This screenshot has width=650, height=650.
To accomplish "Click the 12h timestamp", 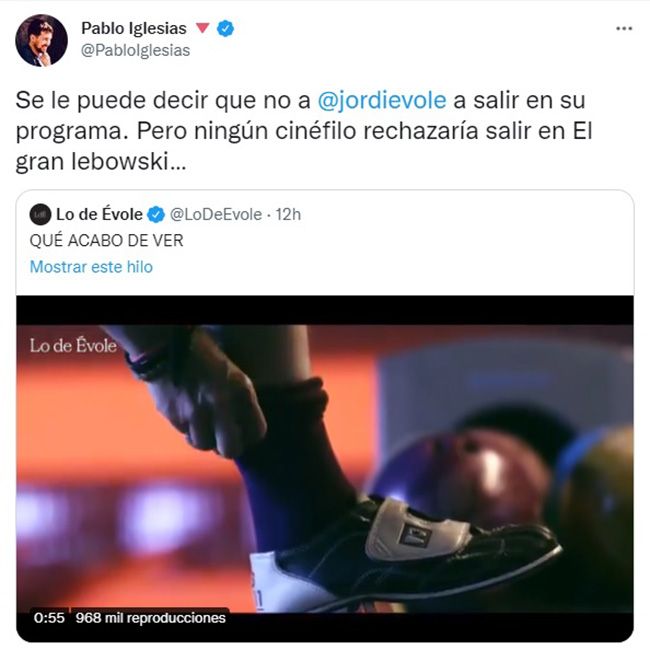I will (x=288, y=214).
